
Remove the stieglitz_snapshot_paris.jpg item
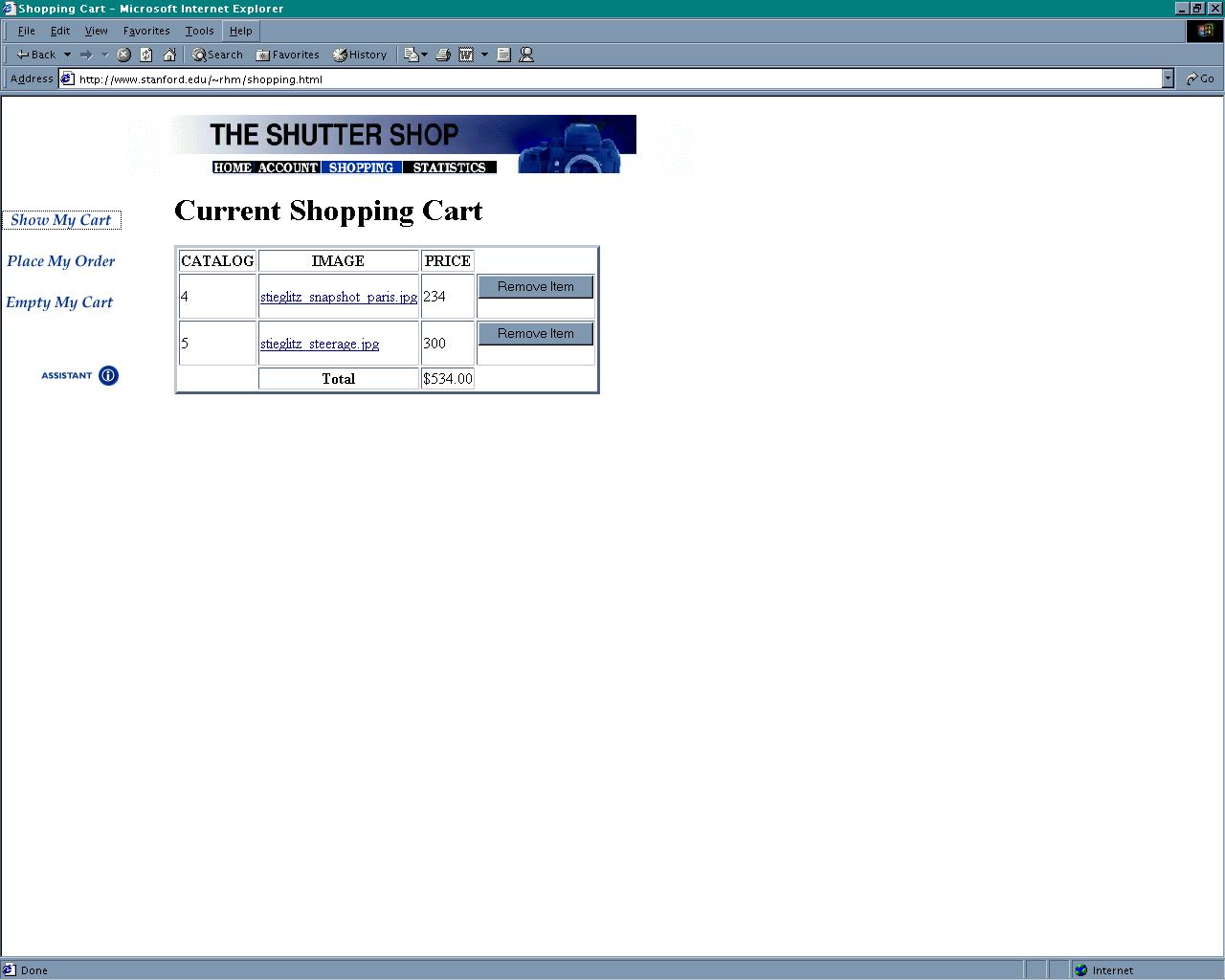[535, 287]
